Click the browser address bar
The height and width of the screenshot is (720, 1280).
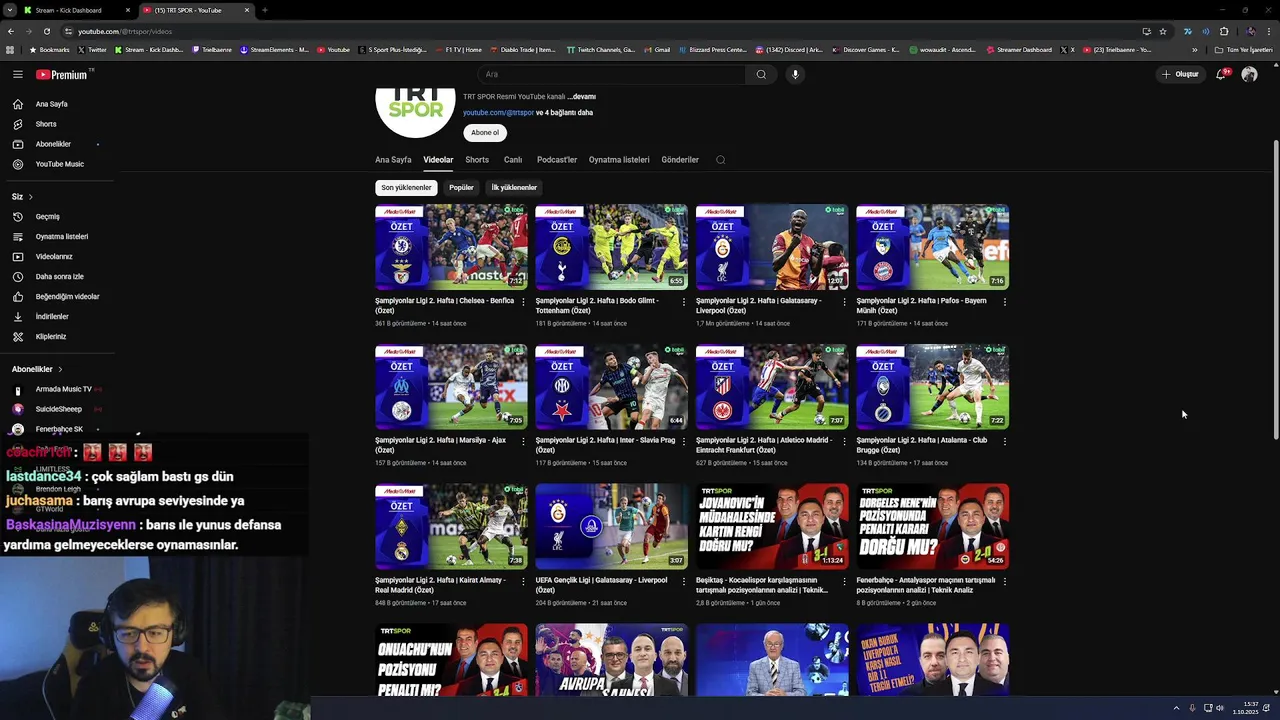[x=600, y=31]
